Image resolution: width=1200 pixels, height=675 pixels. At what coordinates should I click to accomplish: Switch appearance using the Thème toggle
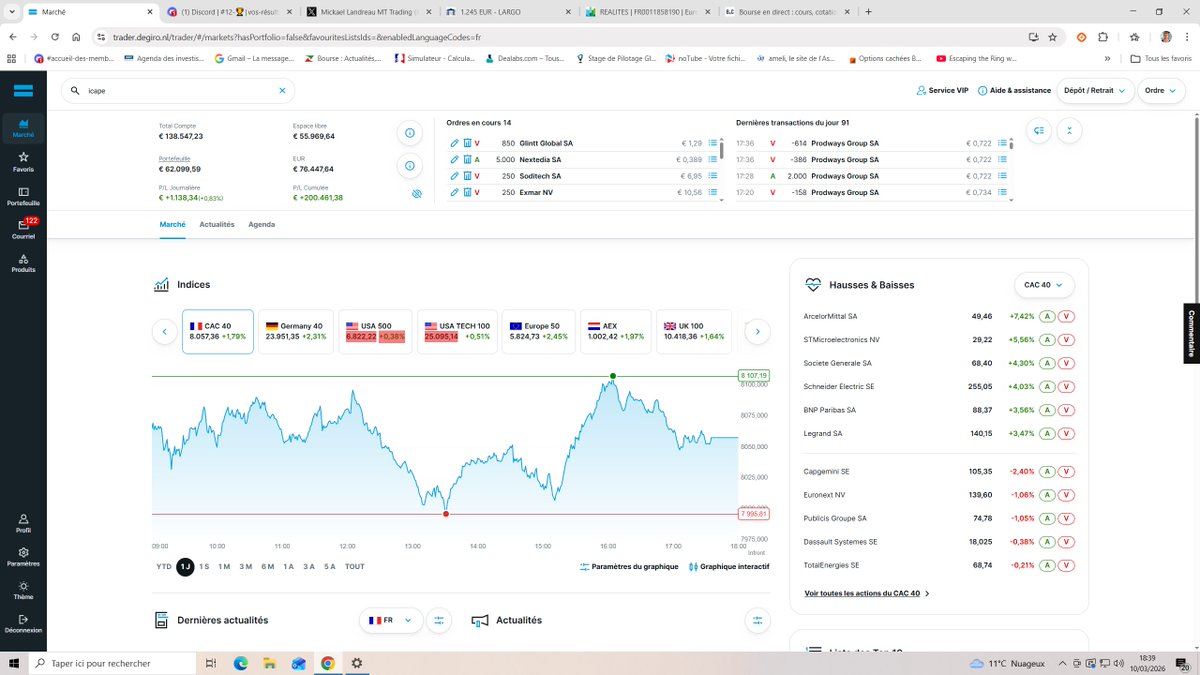pos(23,590)
